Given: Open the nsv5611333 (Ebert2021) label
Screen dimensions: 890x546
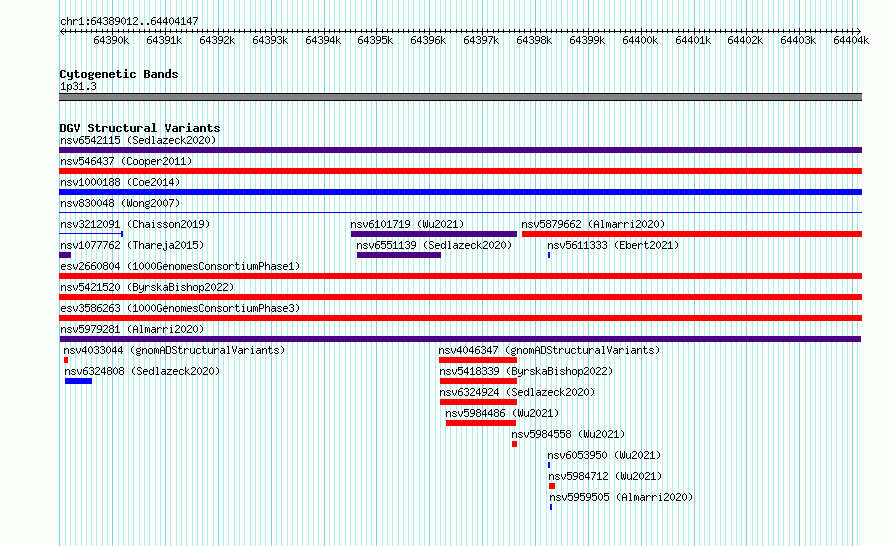Looking at the screenshot, I should tap(613, 245).
